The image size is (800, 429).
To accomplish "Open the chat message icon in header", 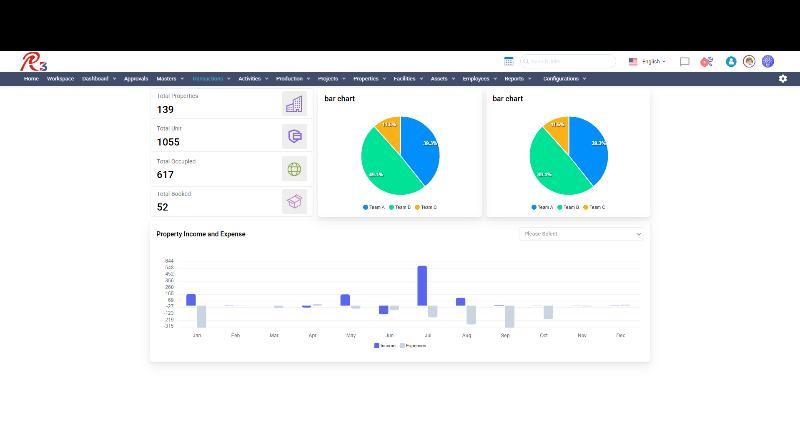I will coord(685,62).
